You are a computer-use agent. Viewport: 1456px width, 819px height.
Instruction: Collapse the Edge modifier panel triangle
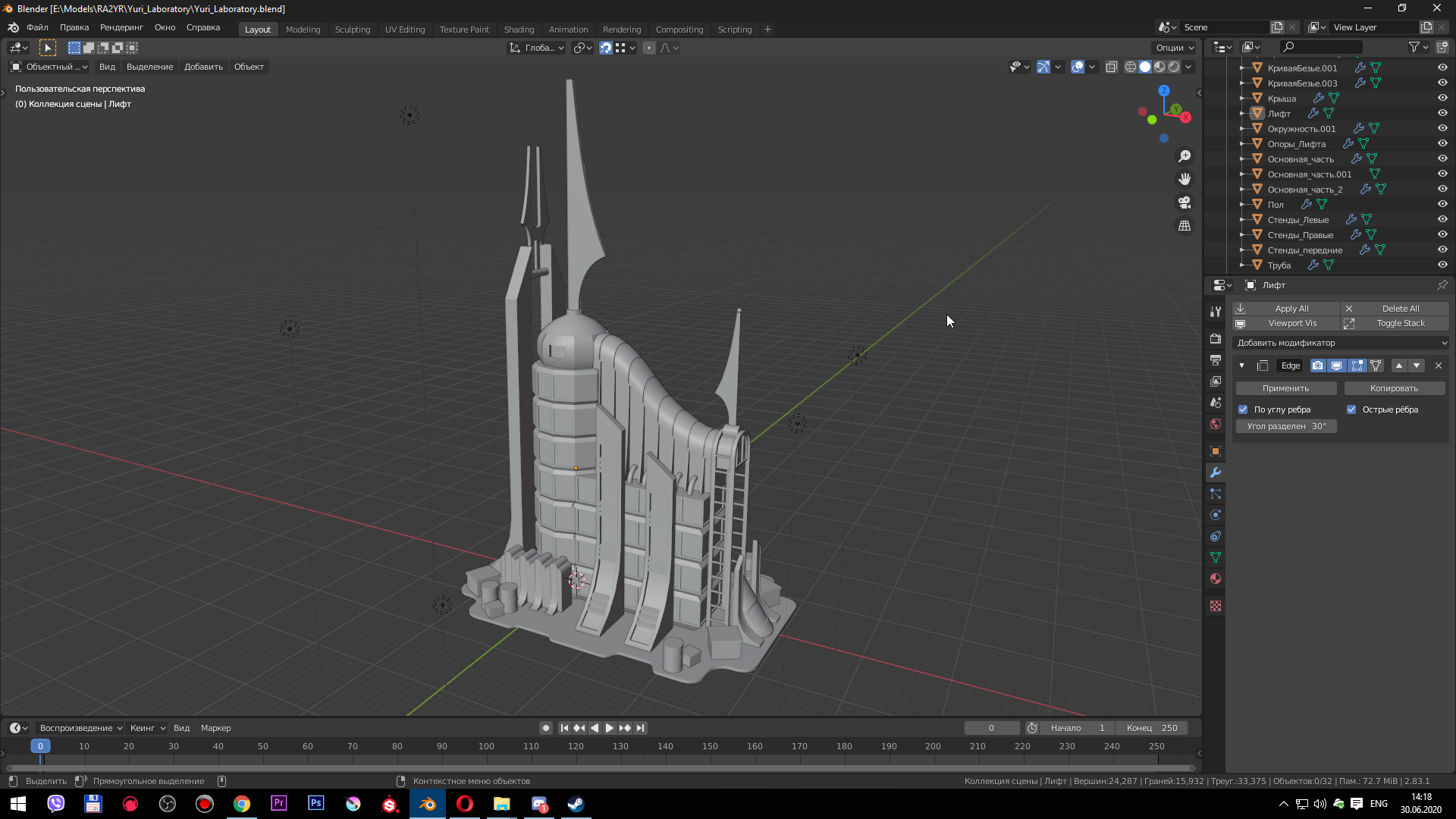[1241, 366]
